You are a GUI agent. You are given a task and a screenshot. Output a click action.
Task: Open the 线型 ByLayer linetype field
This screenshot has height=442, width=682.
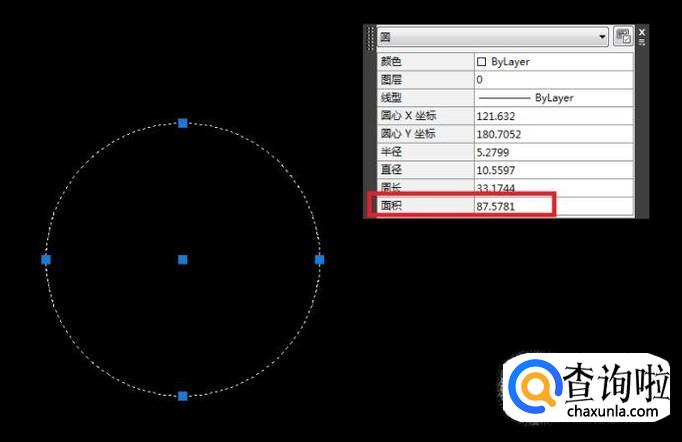553,98
